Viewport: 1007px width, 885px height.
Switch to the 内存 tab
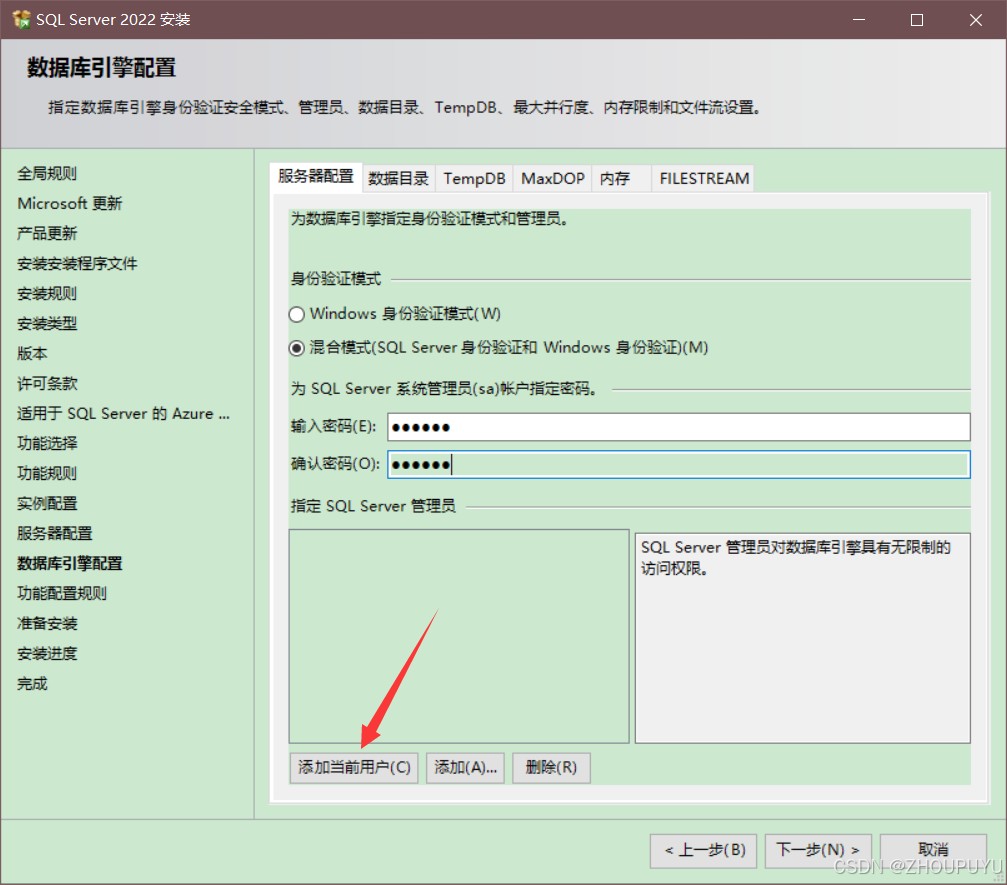coord(616,179)
